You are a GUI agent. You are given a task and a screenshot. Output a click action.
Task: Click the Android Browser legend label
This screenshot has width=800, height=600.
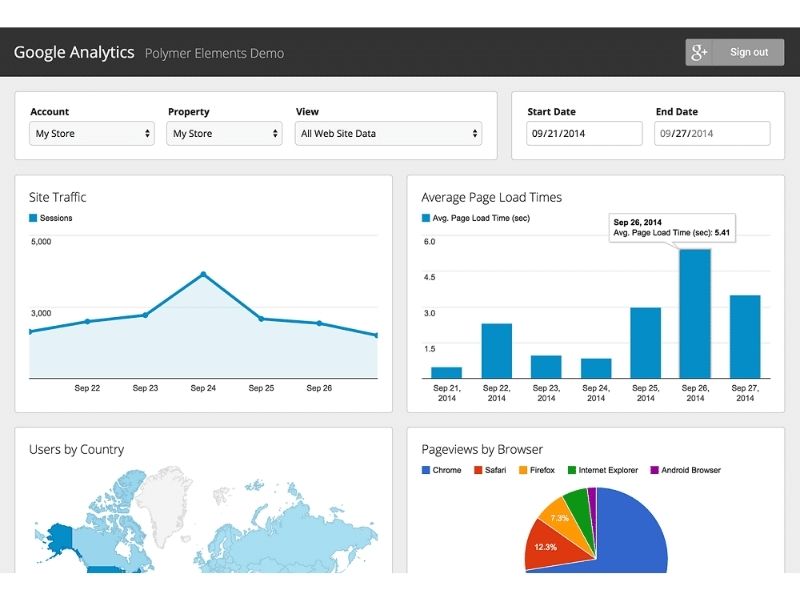point(691,470)
